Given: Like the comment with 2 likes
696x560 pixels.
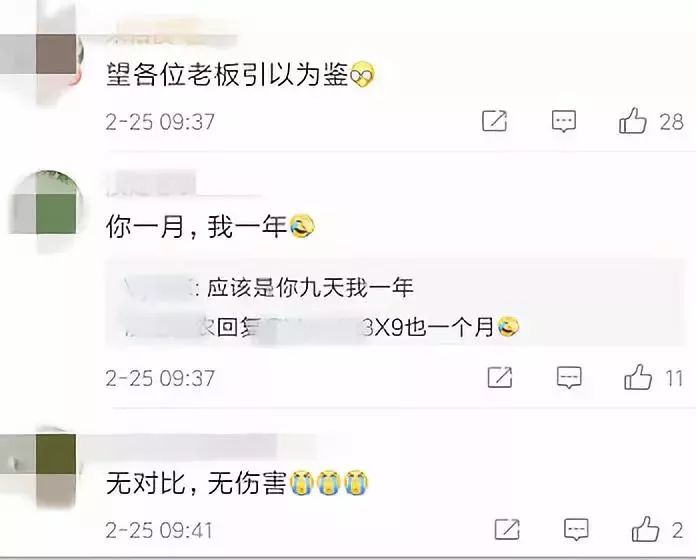Looking at the screenshot, I should pyautogui.click(x=645, y=529).
